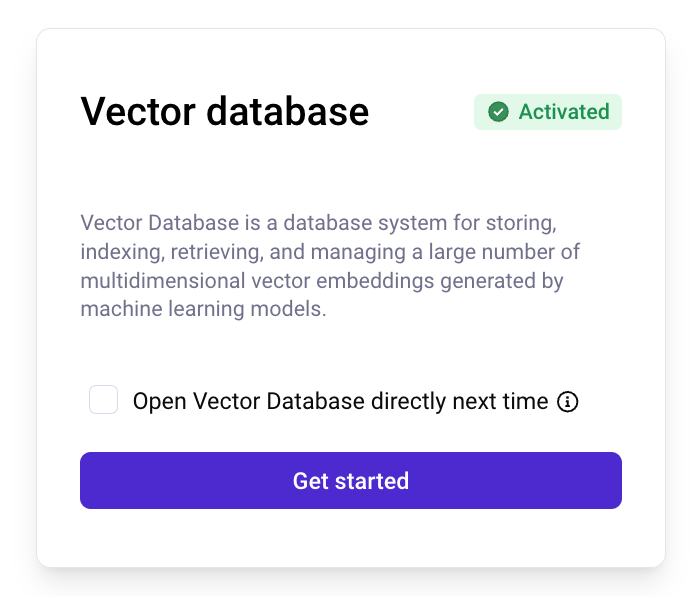Click the word "Activated" in green
Image resolution: width=694 pixels, height=596 pixels.
click(564, 112)
